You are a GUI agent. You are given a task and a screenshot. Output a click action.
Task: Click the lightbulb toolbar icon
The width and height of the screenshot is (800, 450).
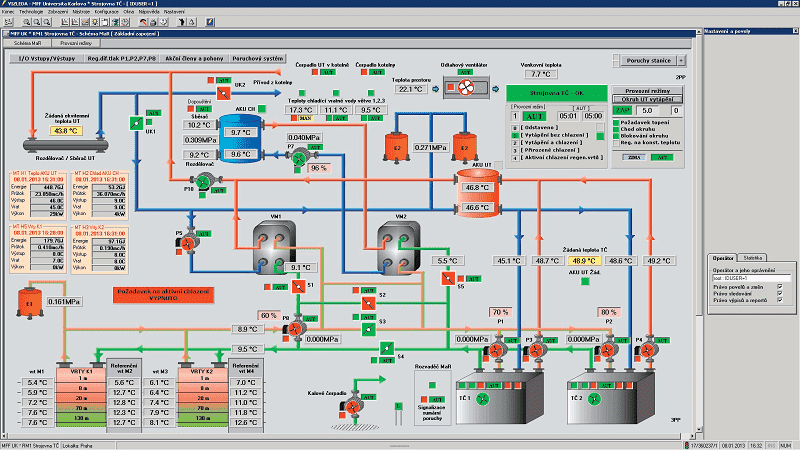(95, 22)
